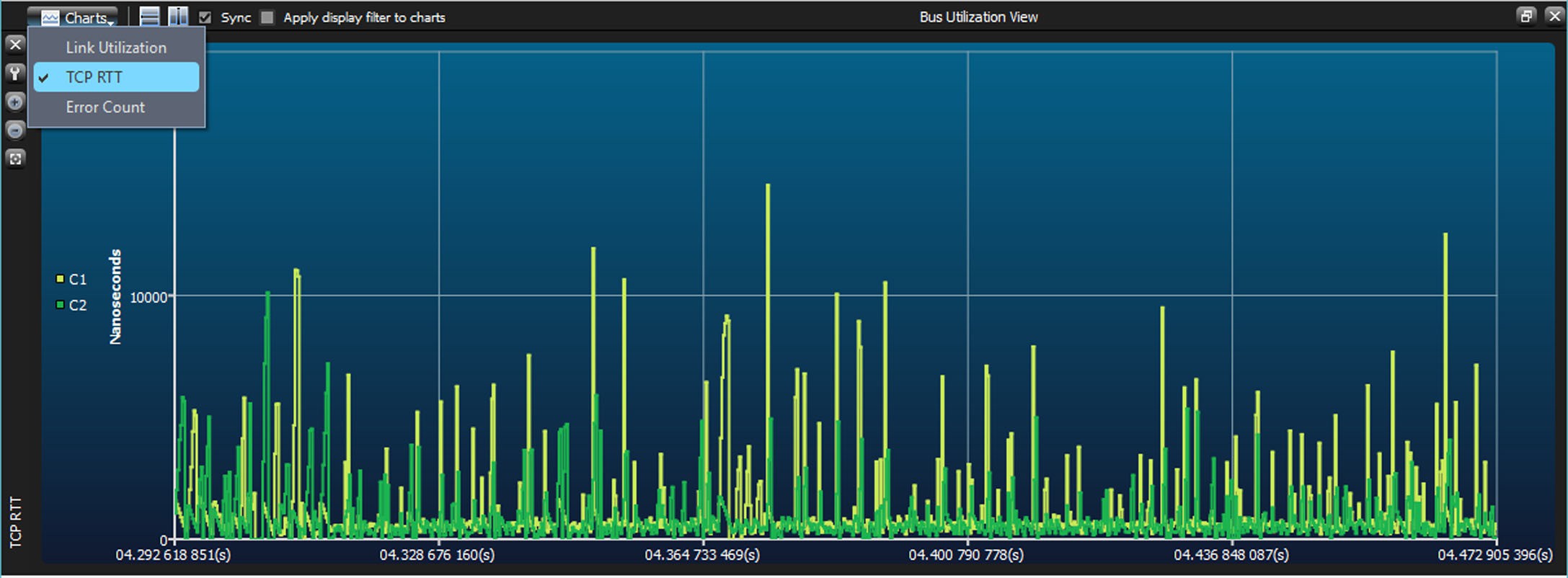Select vertical columns chart layout icon
1568x578 pixels.
[x=178, y=17]
